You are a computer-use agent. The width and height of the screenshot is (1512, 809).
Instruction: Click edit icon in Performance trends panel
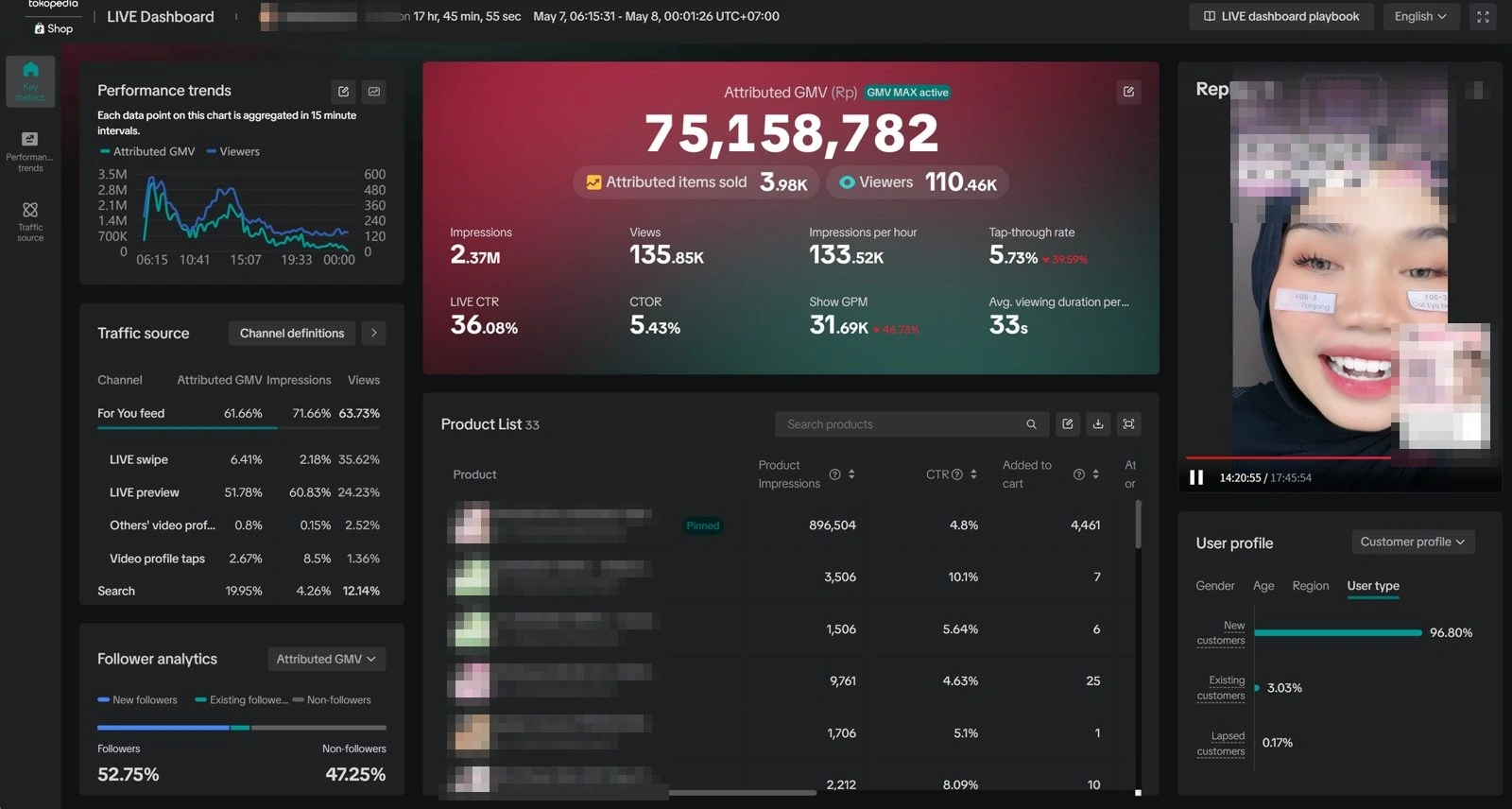click(x=343, y=92)
